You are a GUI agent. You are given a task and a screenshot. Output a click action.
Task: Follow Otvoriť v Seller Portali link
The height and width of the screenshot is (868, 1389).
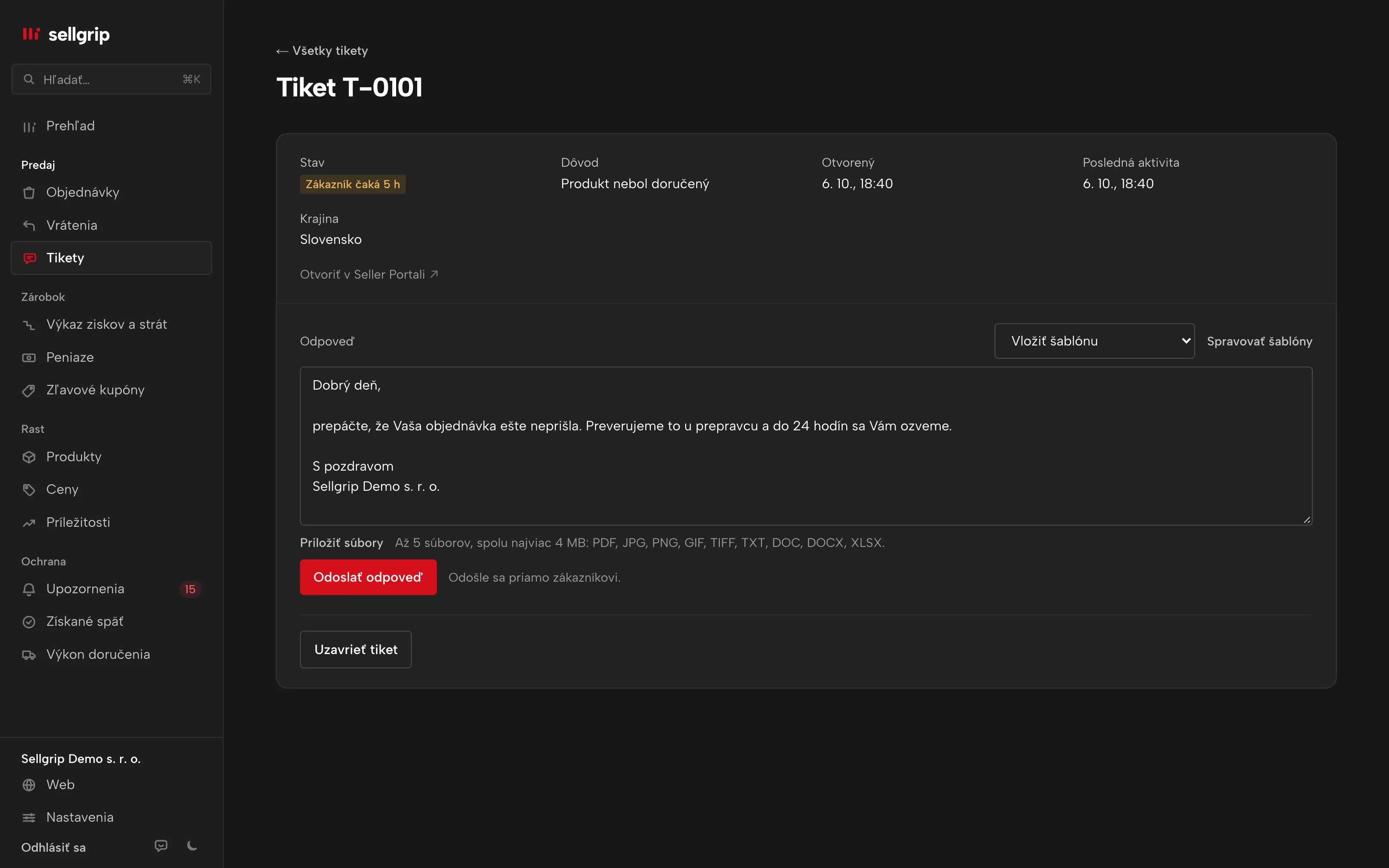[x=369, y=274]
